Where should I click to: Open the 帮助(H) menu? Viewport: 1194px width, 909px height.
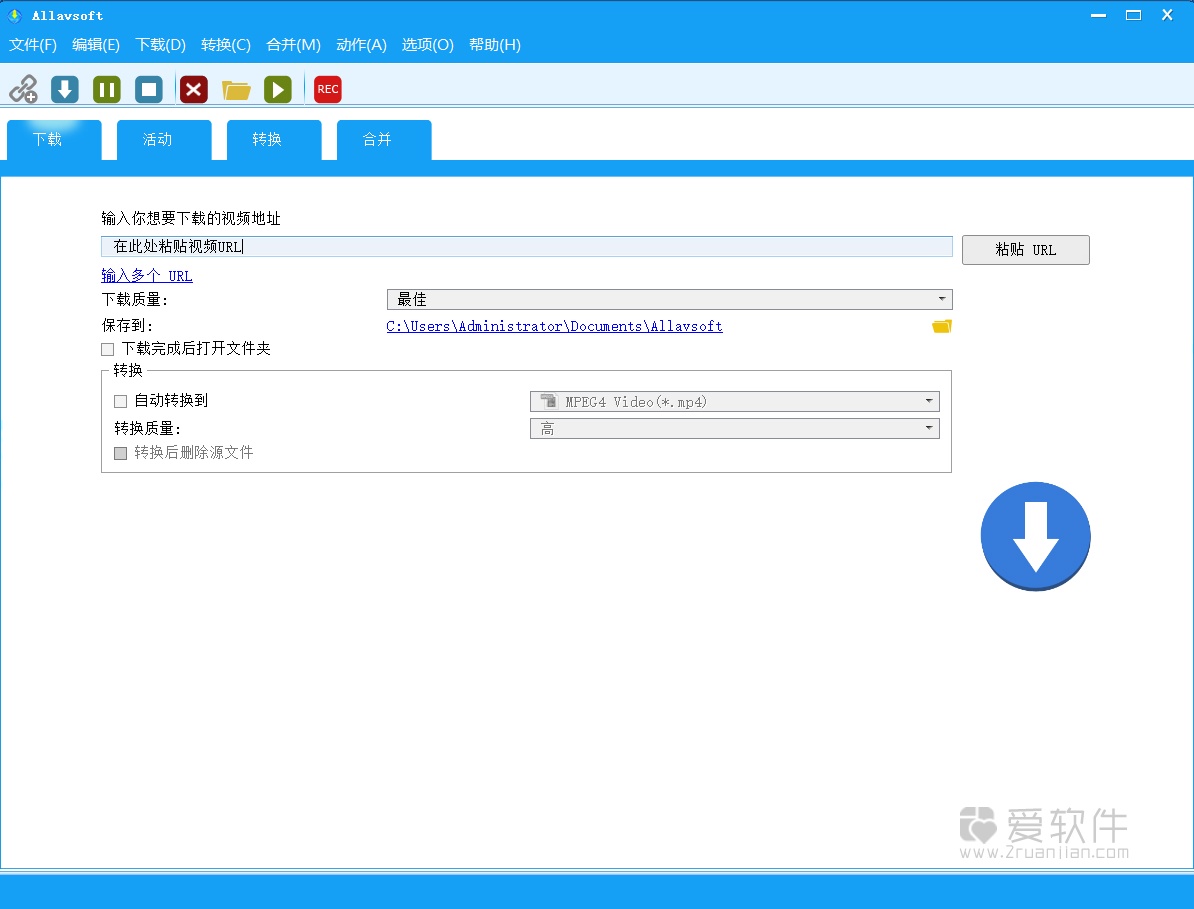coord(495,45)
